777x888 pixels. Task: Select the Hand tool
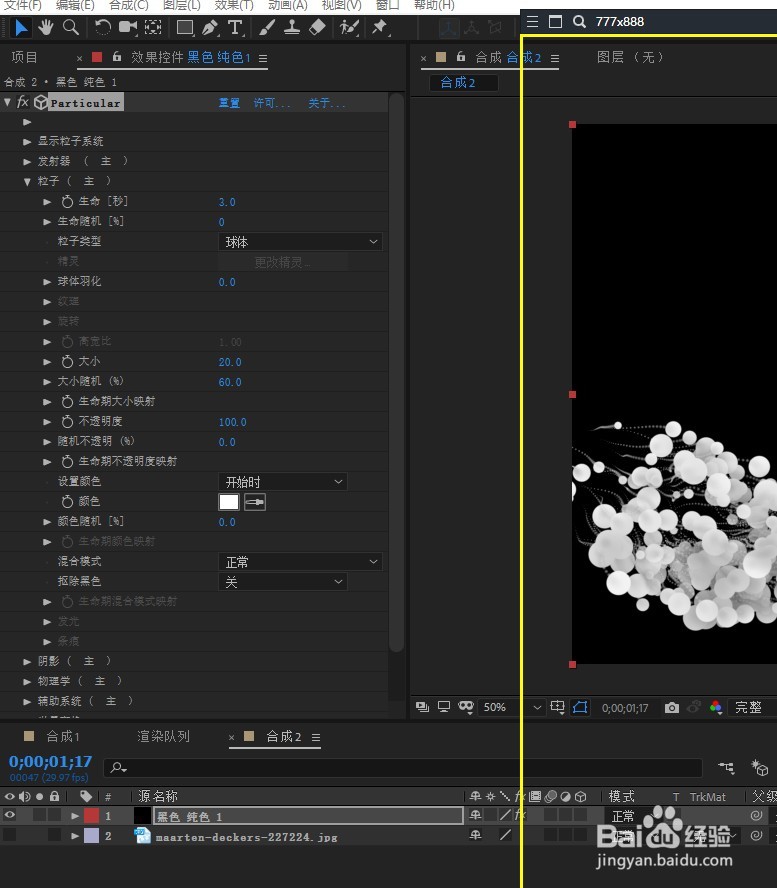[x=46, y=27]
